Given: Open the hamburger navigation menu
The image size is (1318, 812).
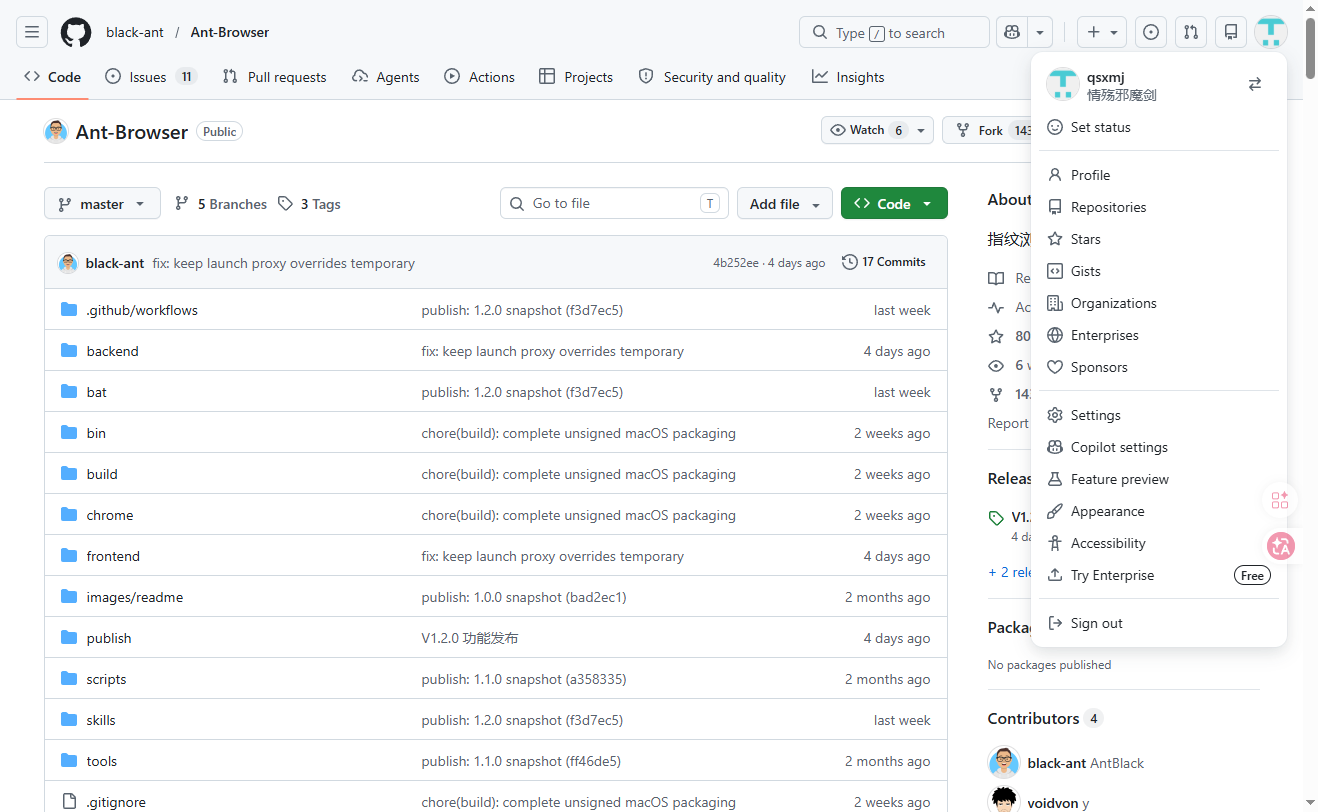Looking at the screenshot, I should pyautogui.click(x=32, y=32).
